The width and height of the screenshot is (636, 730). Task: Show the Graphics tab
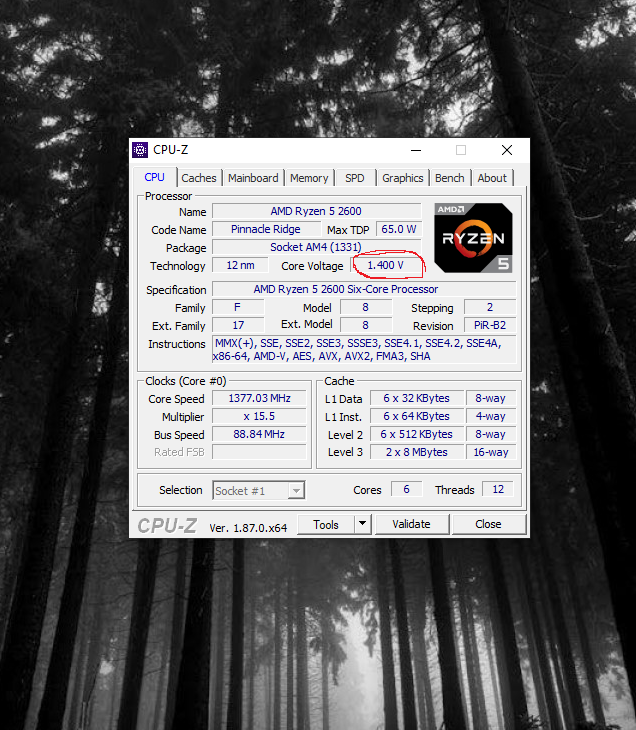pos(403,178)
